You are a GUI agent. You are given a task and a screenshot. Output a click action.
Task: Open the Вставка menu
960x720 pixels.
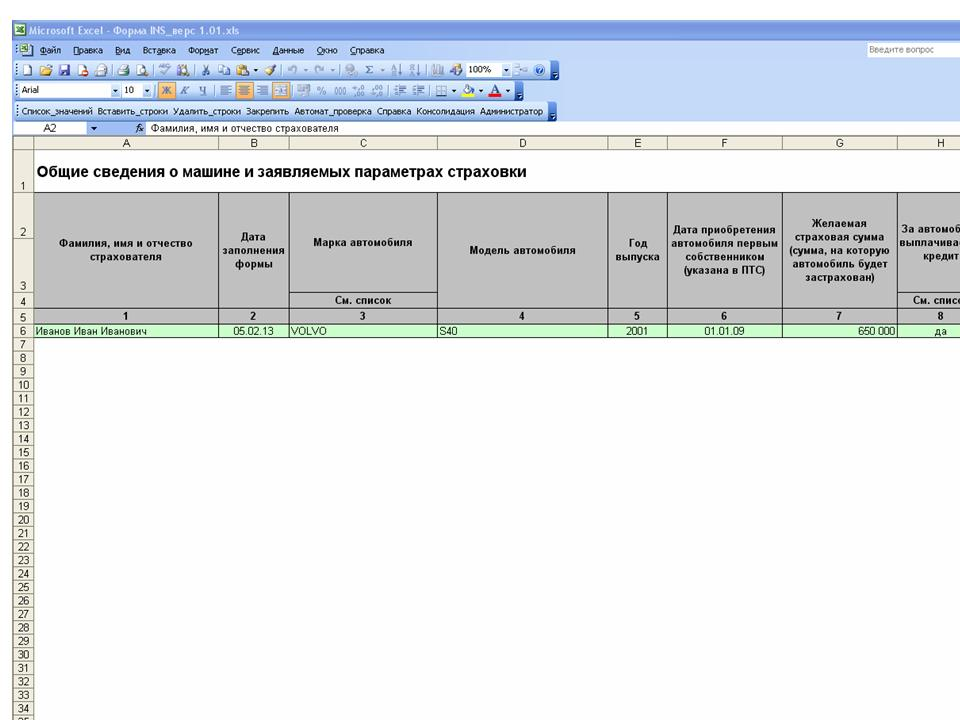(x=159, y=50)
